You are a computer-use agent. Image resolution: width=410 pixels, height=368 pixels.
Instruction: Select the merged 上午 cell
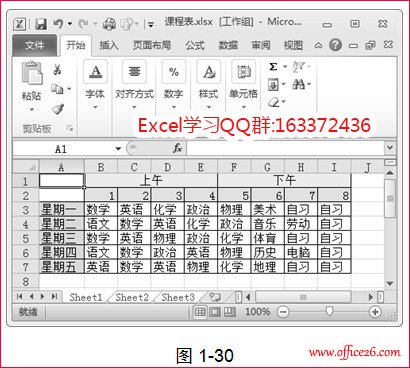point(151,181)
